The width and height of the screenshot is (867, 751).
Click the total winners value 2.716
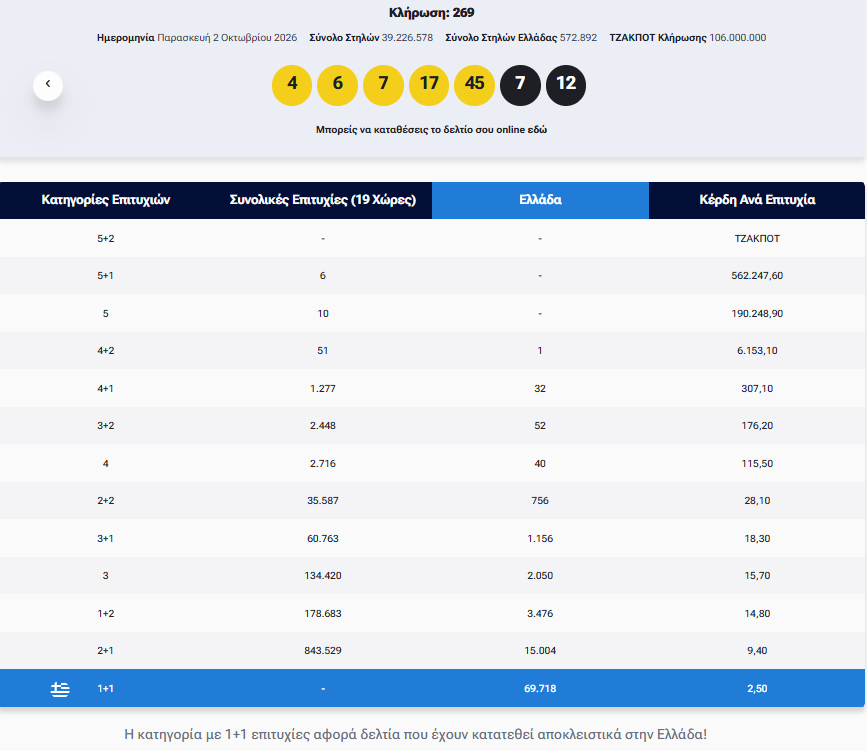pos(323,463)
